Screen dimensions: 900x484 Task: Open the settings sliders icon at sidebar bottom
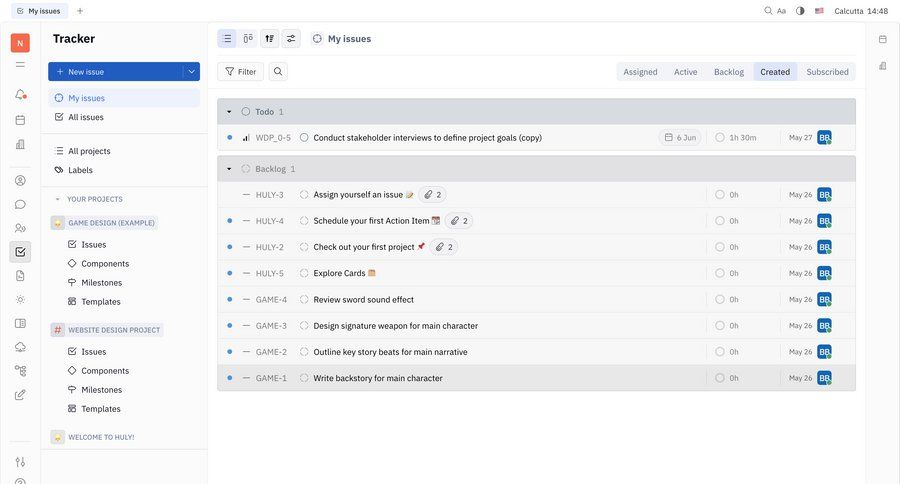(x=20, y=462)
